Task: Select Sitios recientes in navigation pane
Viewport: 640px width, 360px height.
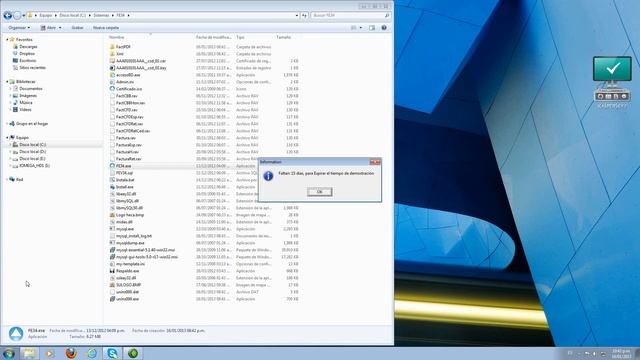Action: 32,67
